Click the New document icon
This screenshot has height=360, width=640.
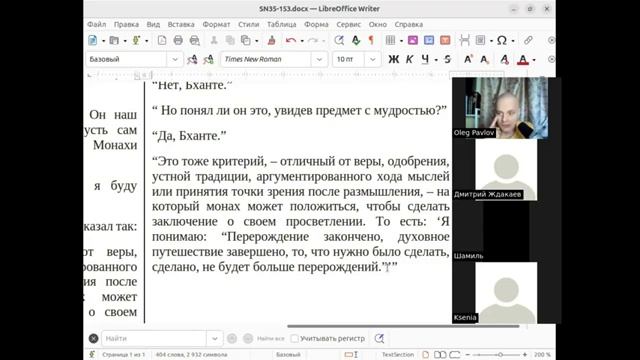coord(93,40)
